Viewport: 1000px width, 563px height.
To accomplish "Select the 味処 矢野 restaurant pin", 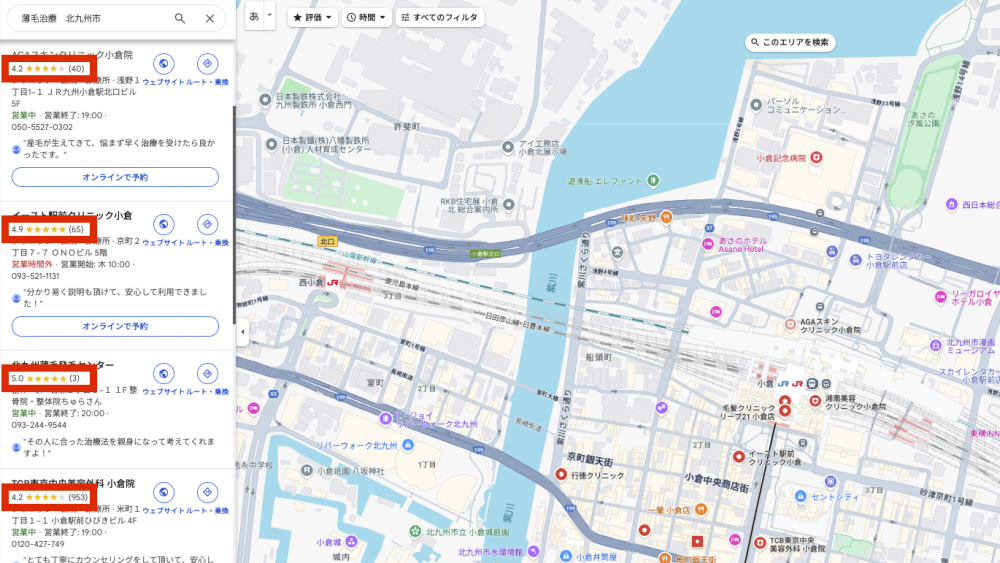I will 665,217.
